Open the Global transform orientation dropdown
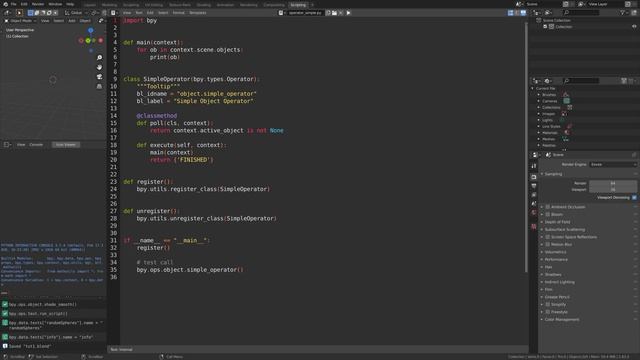 click(76, 13)
